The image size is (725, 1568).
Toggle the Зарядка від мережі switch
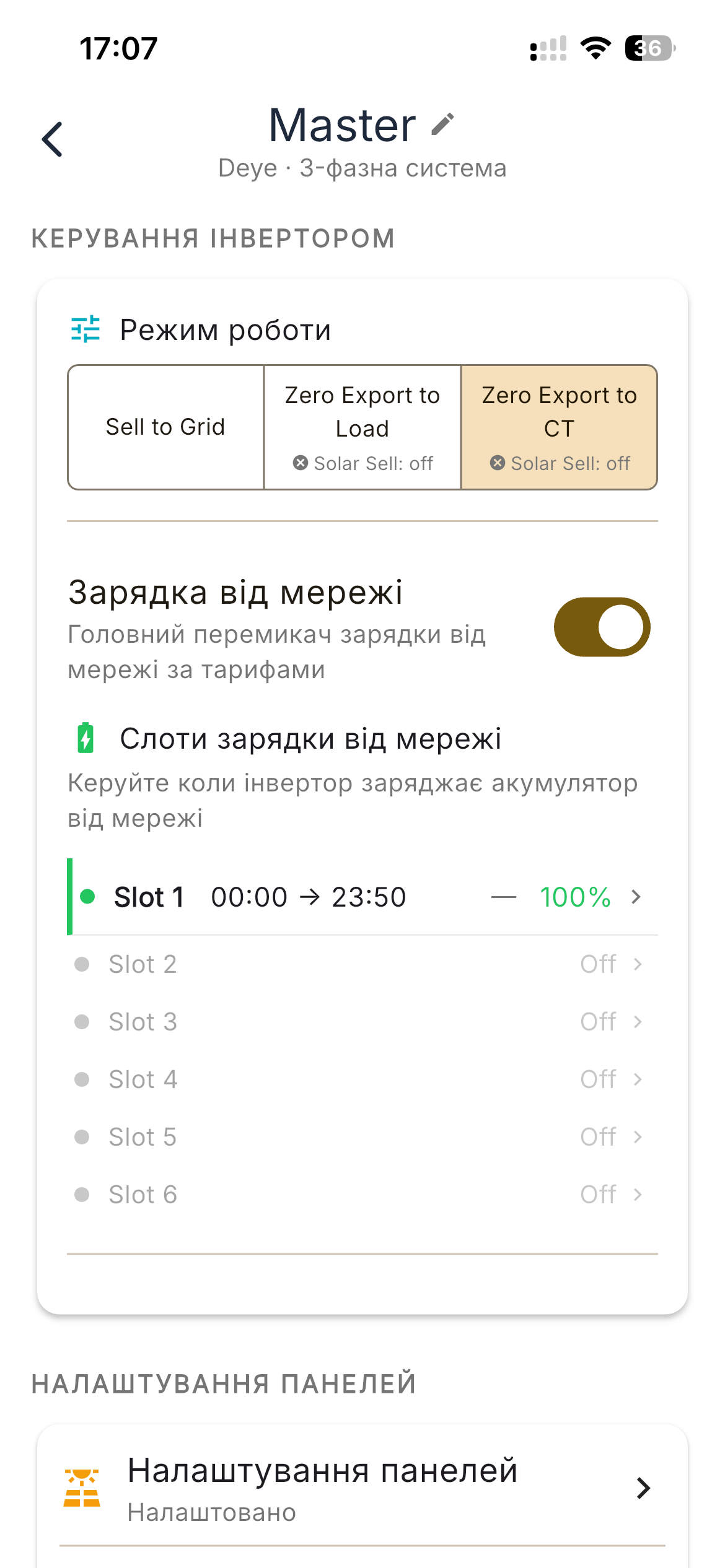pyautogui.click(x=602, y=627)
